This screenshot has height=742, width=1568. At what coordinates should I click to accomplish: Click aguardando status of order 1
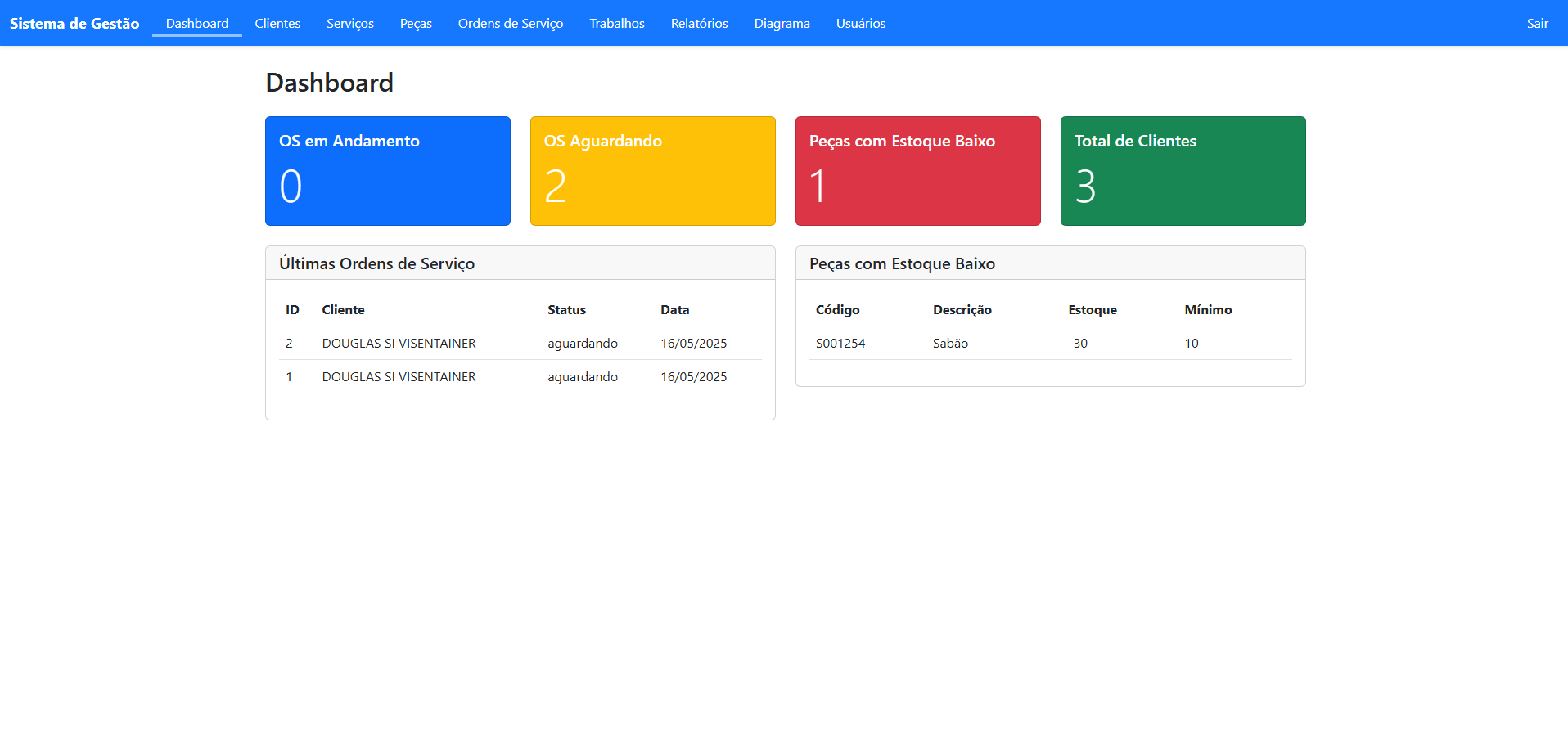tap(583, 376)
